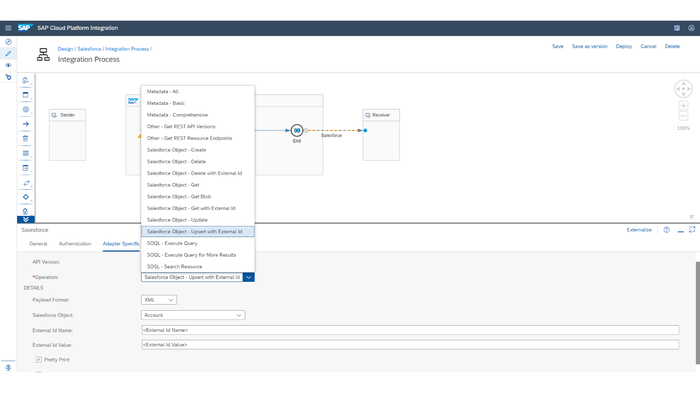
Task: Choose Other - Get REST API Versions
Action: point(198,126)
